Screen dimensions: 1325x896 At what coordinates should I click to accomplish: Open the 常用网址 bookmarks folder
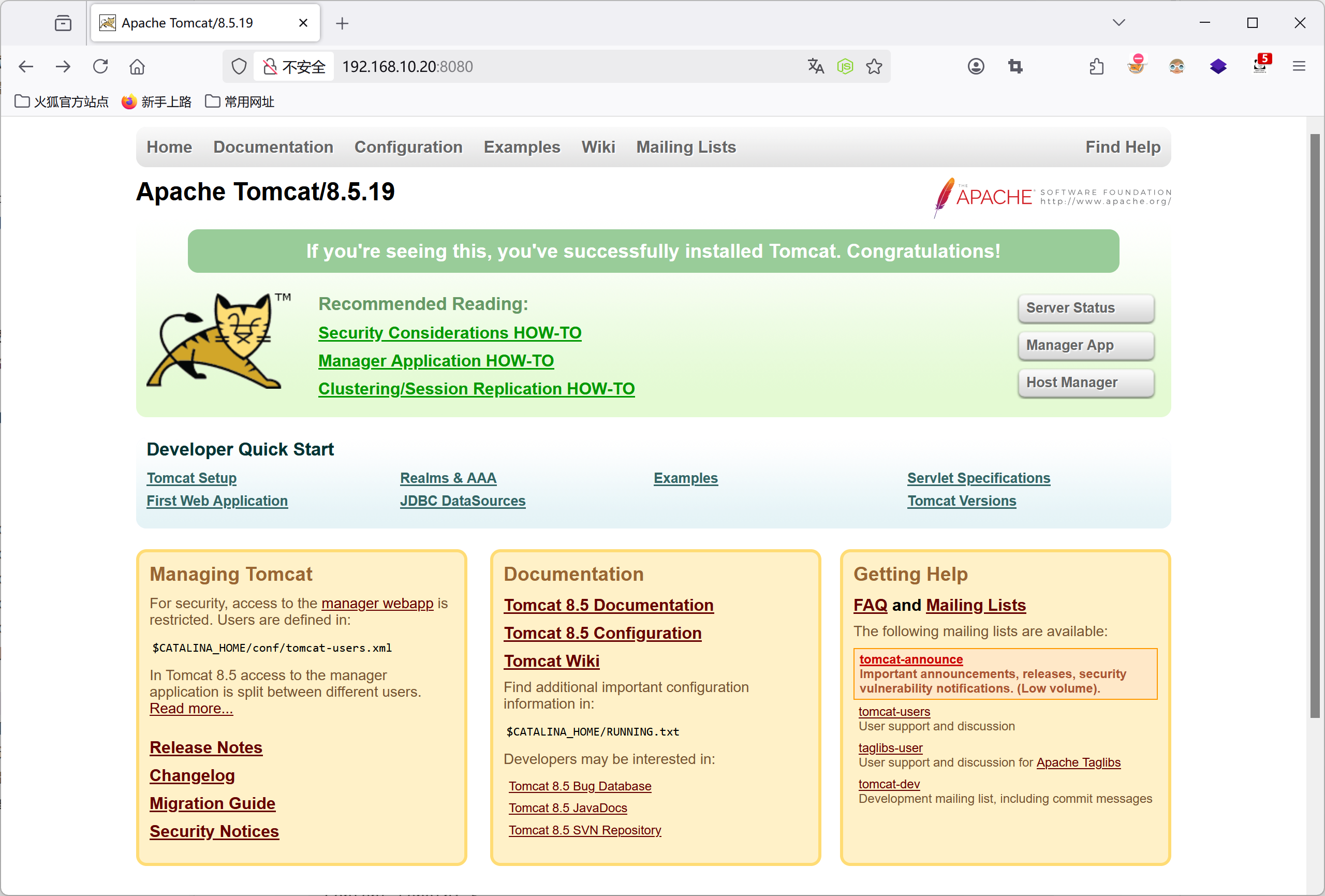(x=240, y=101)
